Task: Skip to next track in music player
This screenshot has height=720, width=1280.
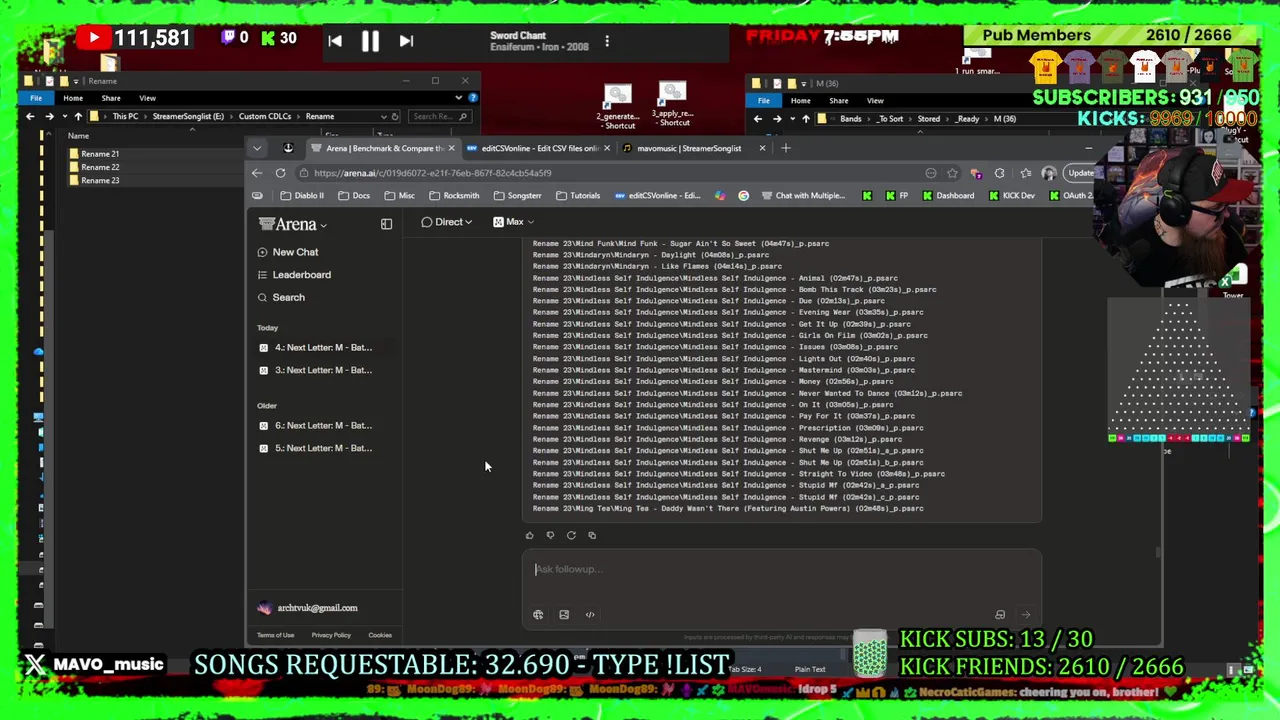Action: click(406, 41)
